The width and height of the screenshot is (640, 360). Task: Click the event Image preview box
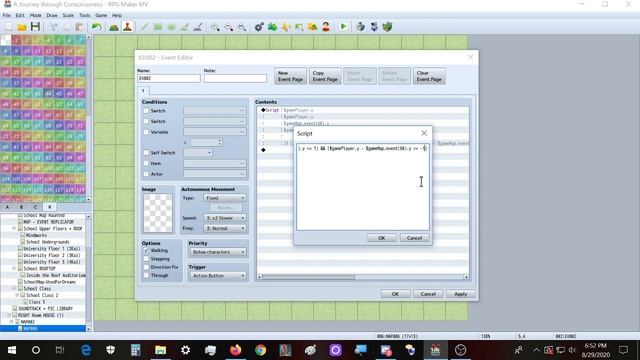[x=158, y=213]
